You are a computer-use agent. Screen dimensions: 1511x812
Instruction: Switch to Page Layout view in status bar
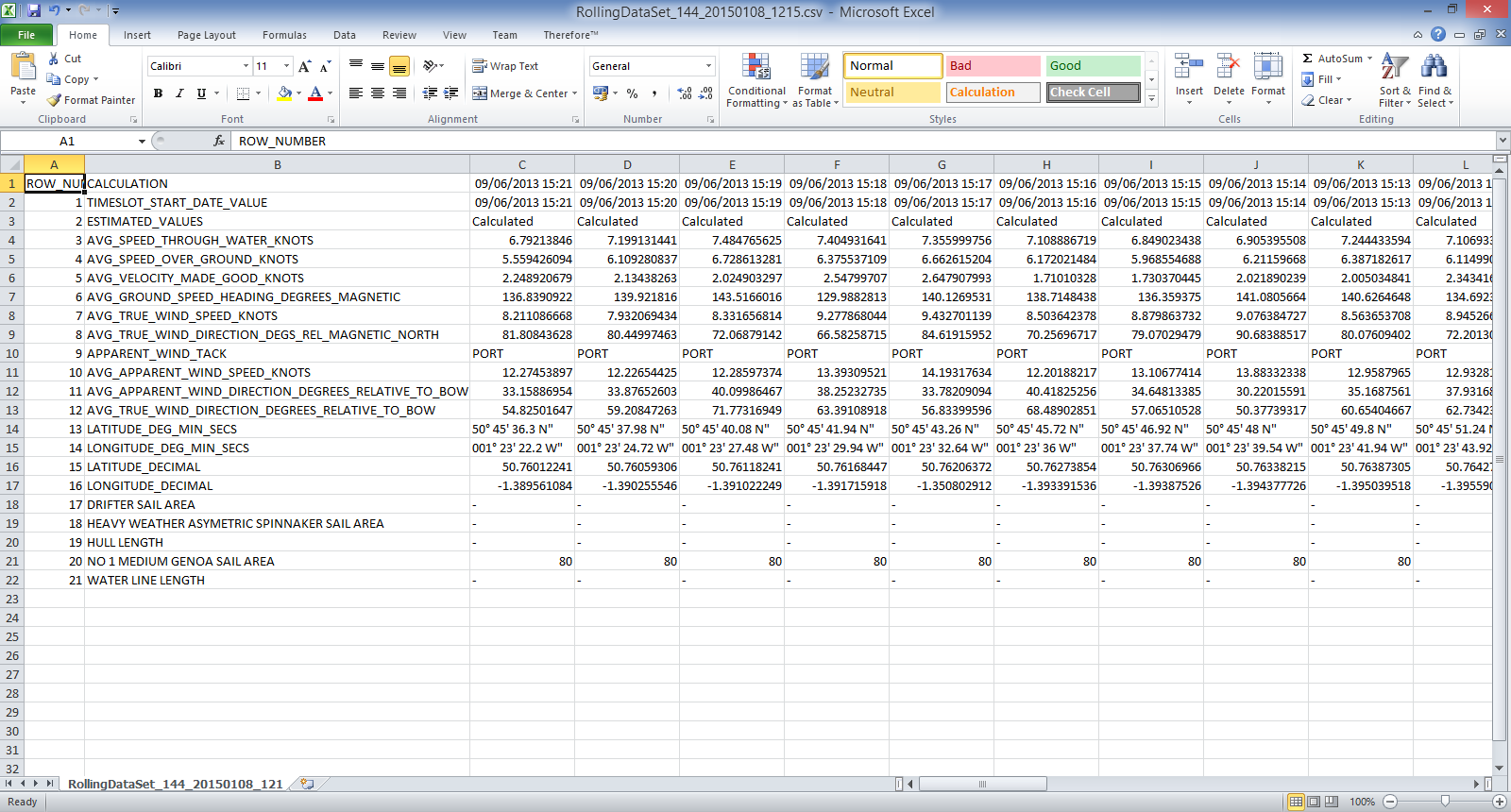[x=1314, y=802]
